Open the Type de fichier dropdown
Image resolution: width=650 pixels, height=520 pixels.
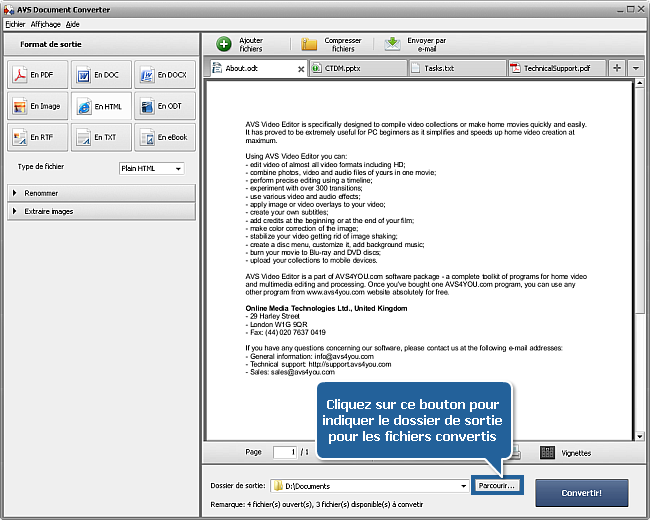point(151,168)
